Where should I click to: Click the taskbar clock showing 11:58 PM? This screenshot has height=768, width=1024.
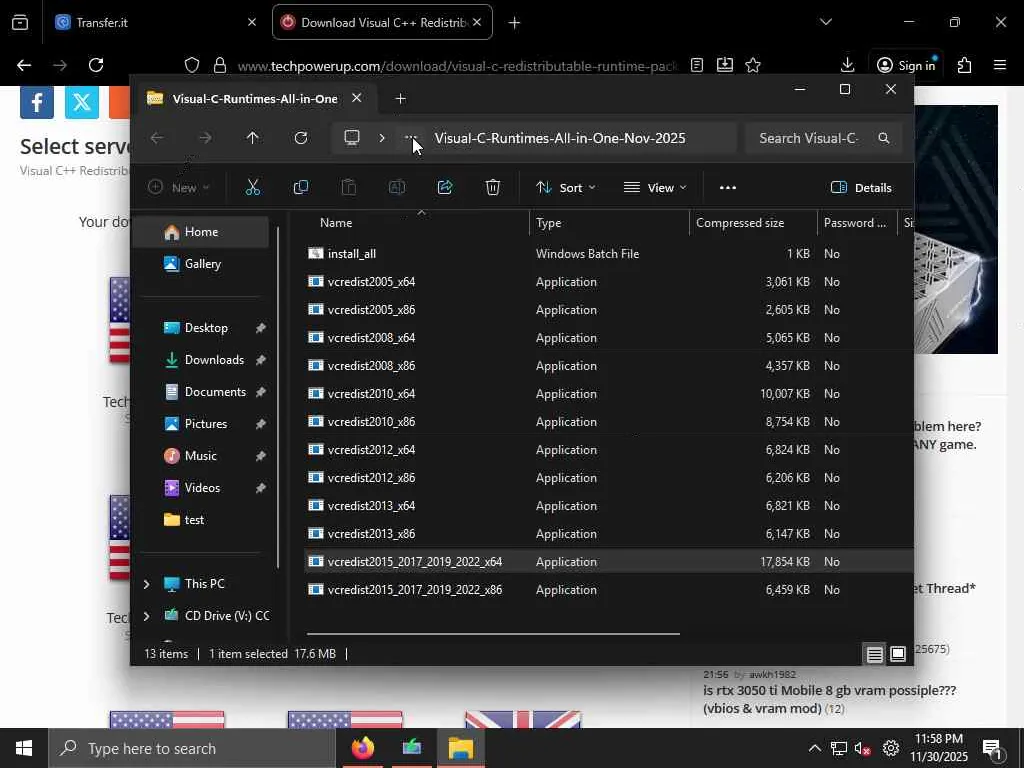coord(938,748)
